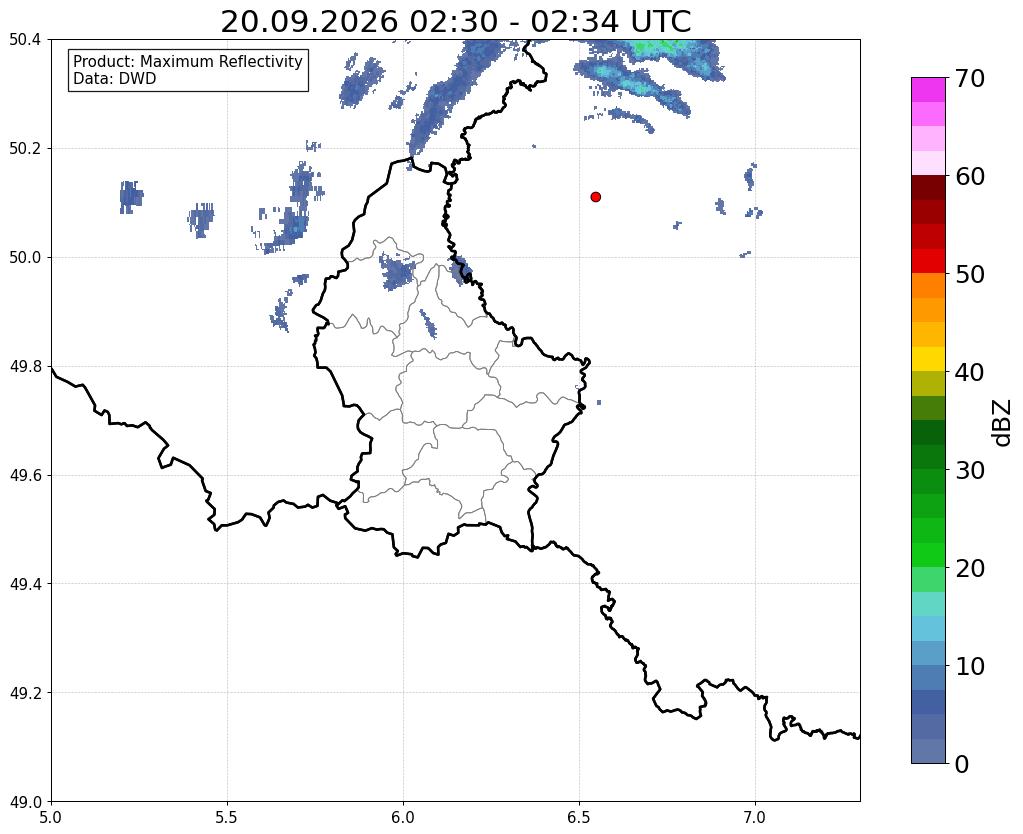1023x834 pixels.
Task: Click the red station marker dot
Action: point(595,196)
